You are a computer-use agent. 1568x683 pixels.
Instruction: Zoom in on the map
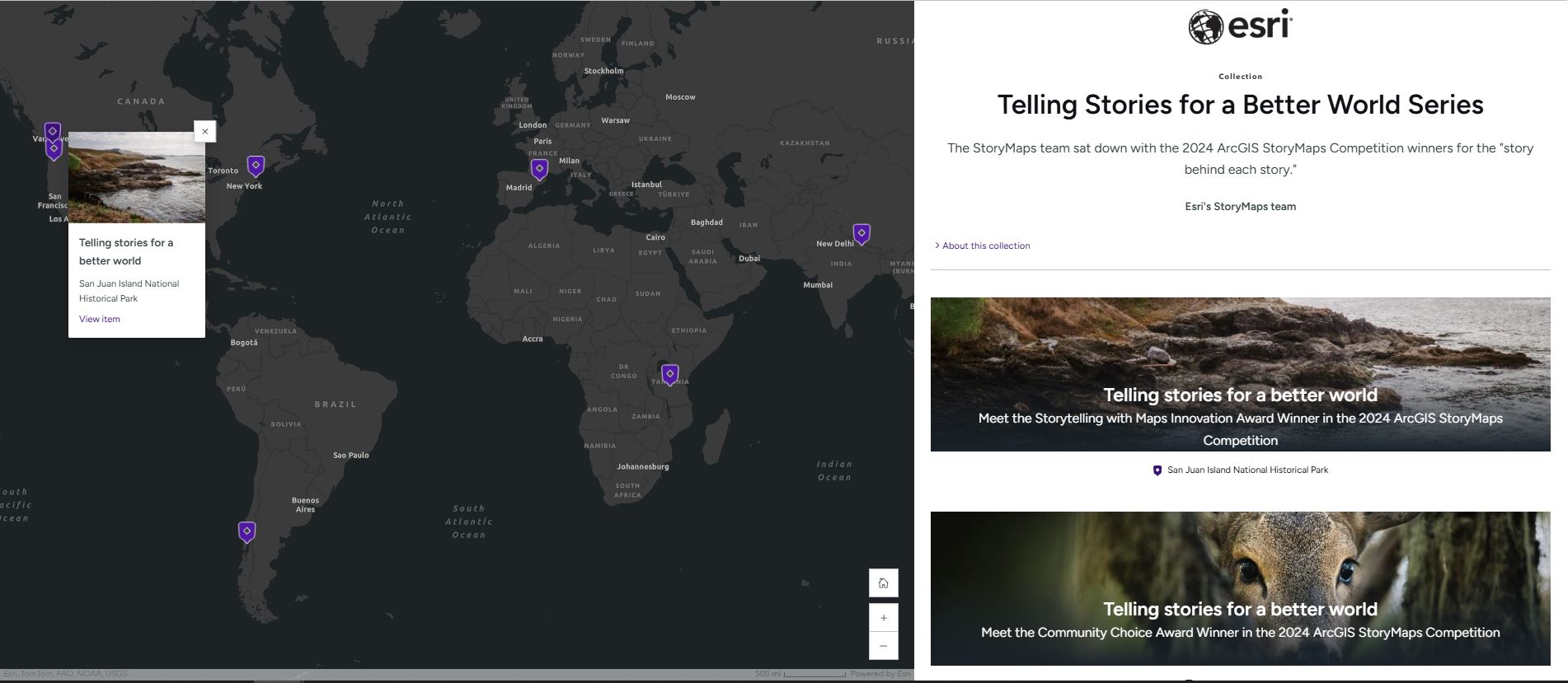click(883, 618)
